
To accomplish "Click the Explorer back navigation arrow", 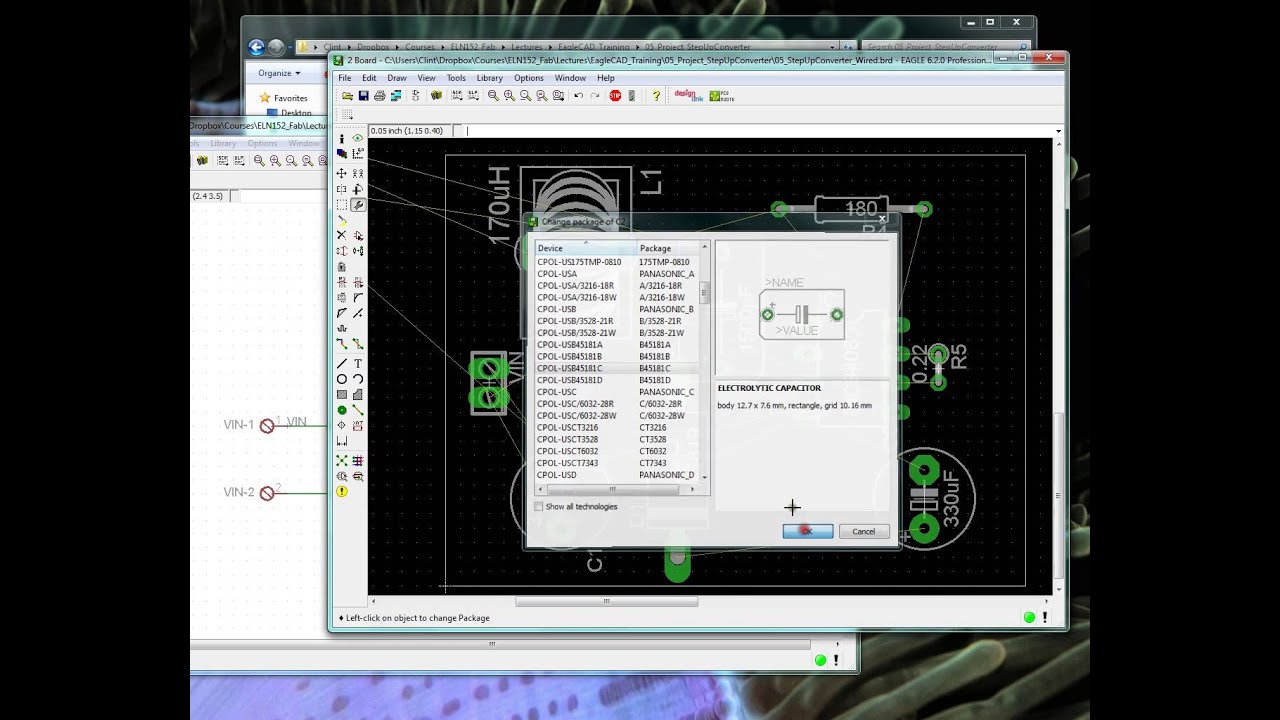I will click(256, 47).
